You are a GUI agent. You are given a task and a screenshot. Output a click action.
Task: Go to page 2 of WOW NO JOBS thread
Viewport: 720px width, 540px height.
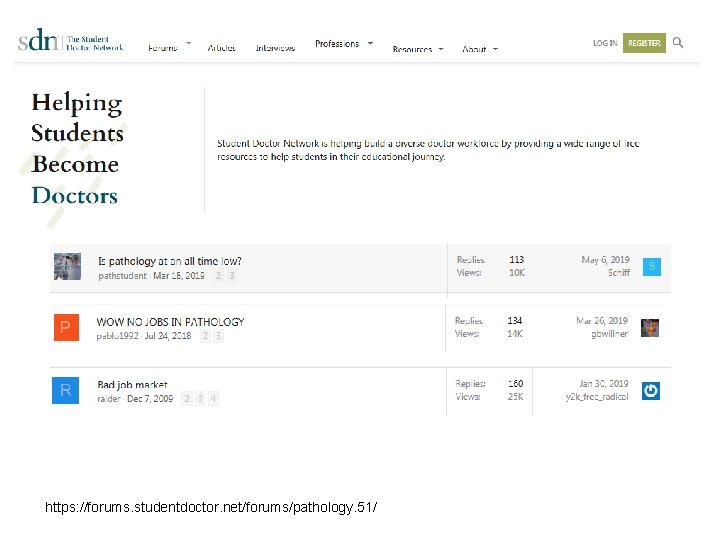[x=205, y=336]
